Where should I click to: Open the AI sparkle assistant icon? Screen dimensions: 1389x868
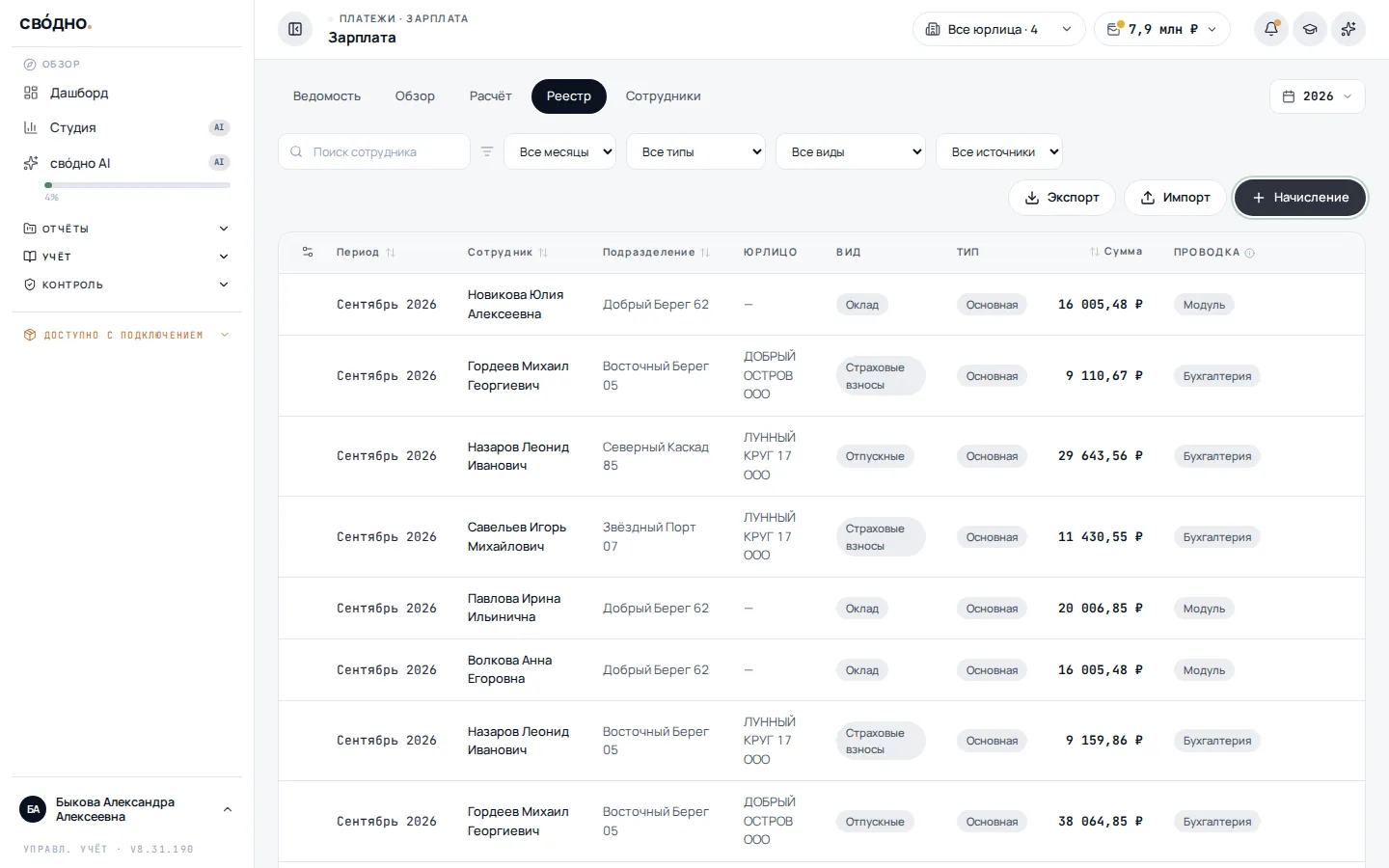click(1348, 29)
